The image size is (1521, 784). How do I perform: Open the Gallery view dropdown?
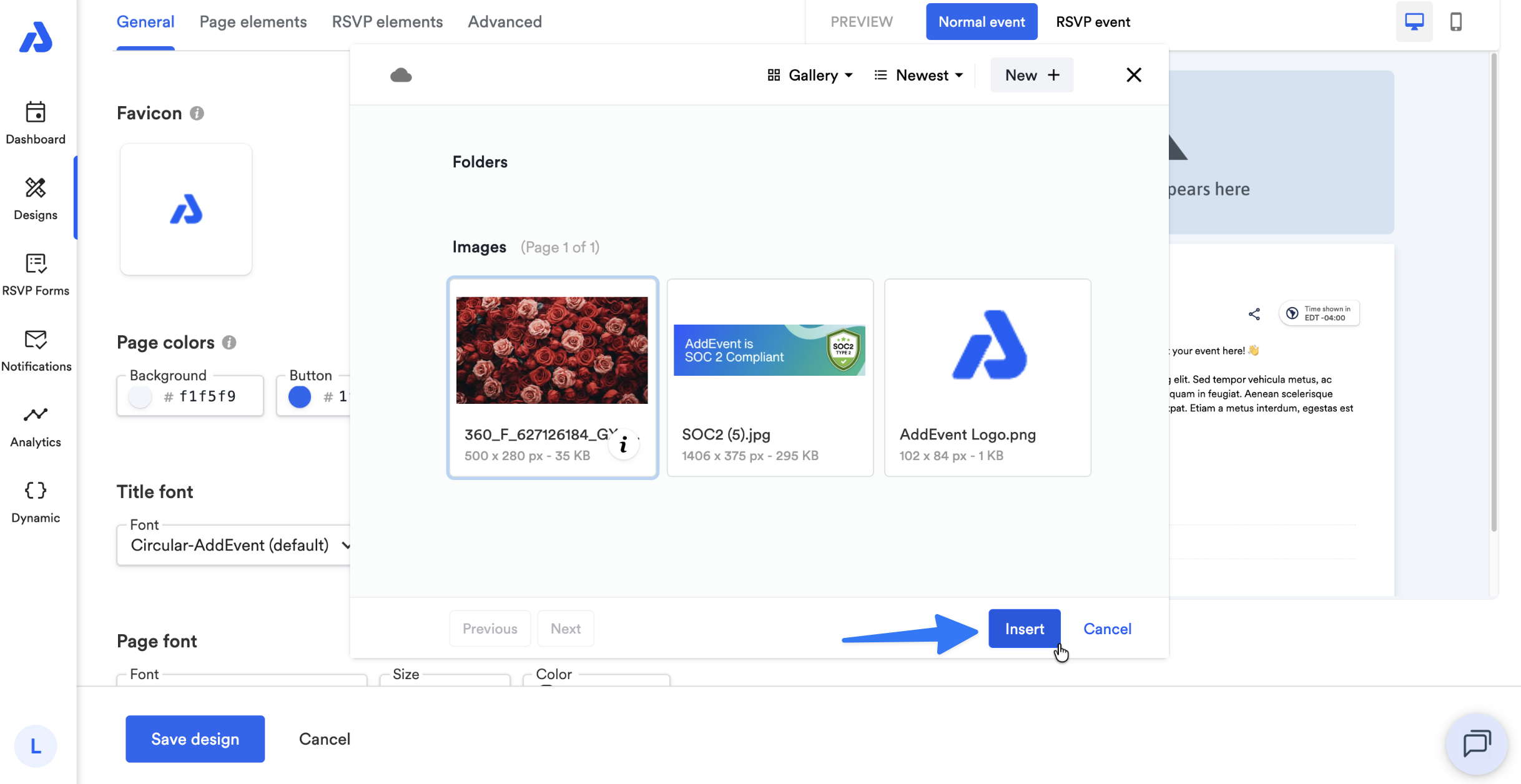point(810,75)
